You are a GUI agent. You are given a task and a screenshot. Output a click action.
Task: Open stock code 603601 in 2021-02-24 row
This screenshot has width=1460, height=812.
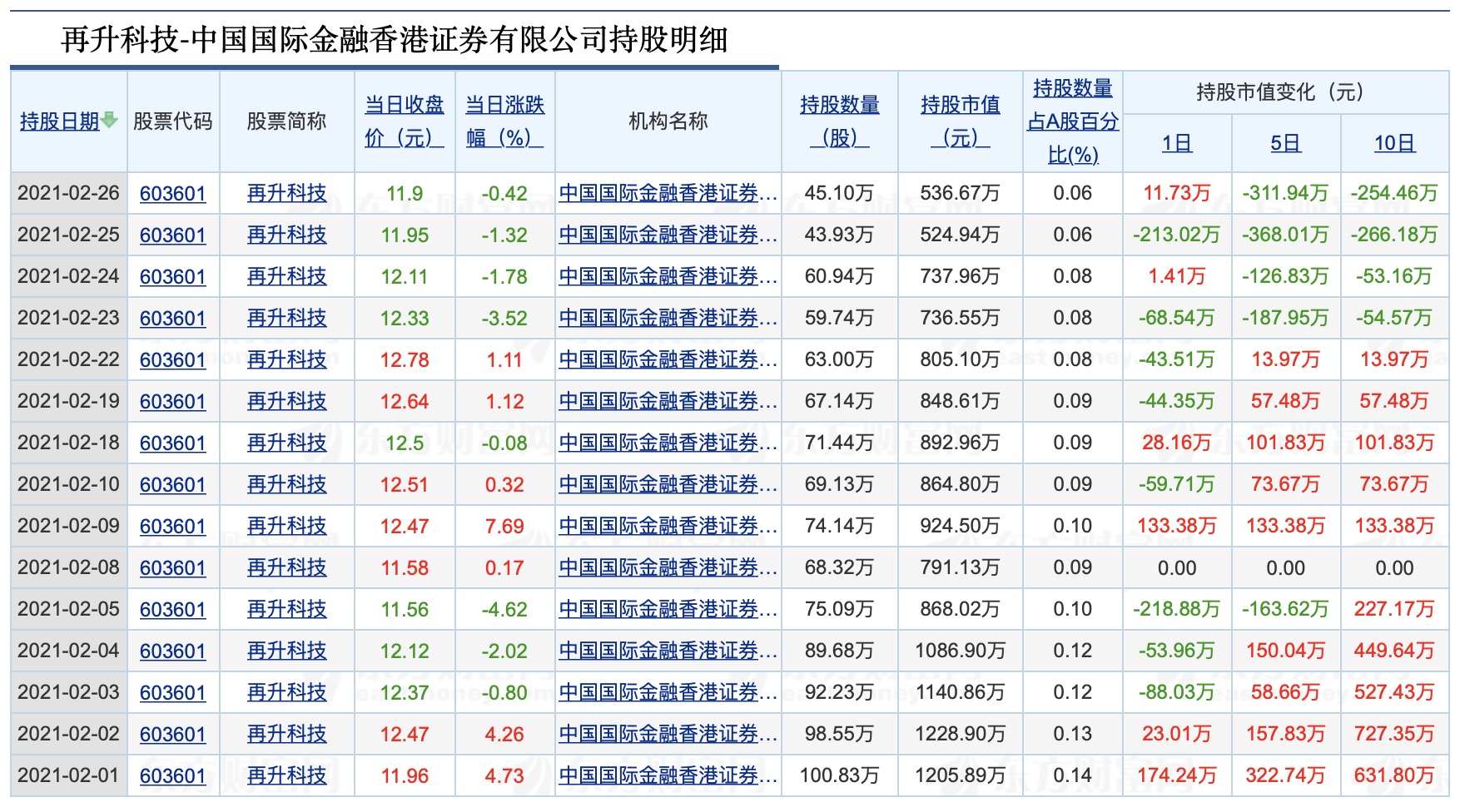(x=172, y=277)
